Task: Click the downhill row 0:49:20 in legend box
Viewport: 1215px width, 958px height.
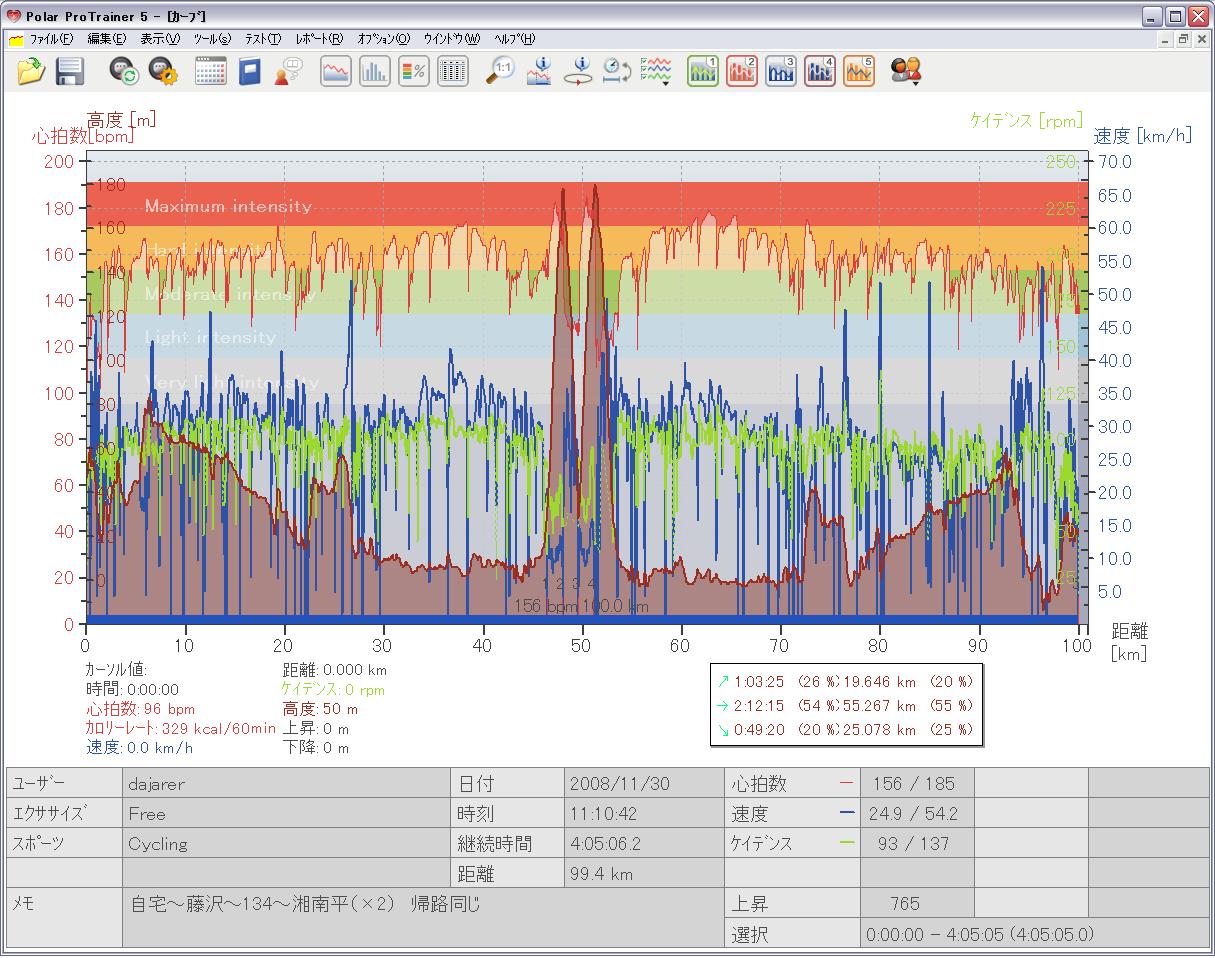Action: click(x=845, y=729)
